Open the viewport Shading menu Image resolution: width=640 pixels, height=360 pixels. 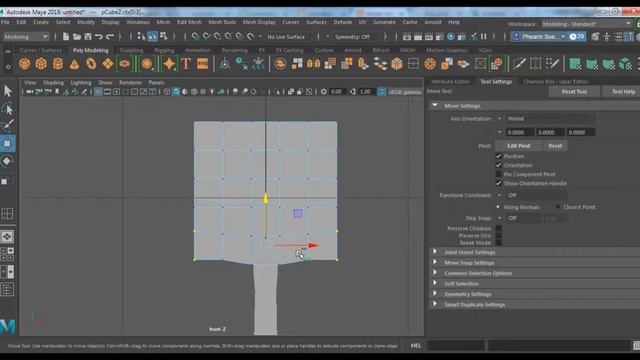(x=53, y=82)
